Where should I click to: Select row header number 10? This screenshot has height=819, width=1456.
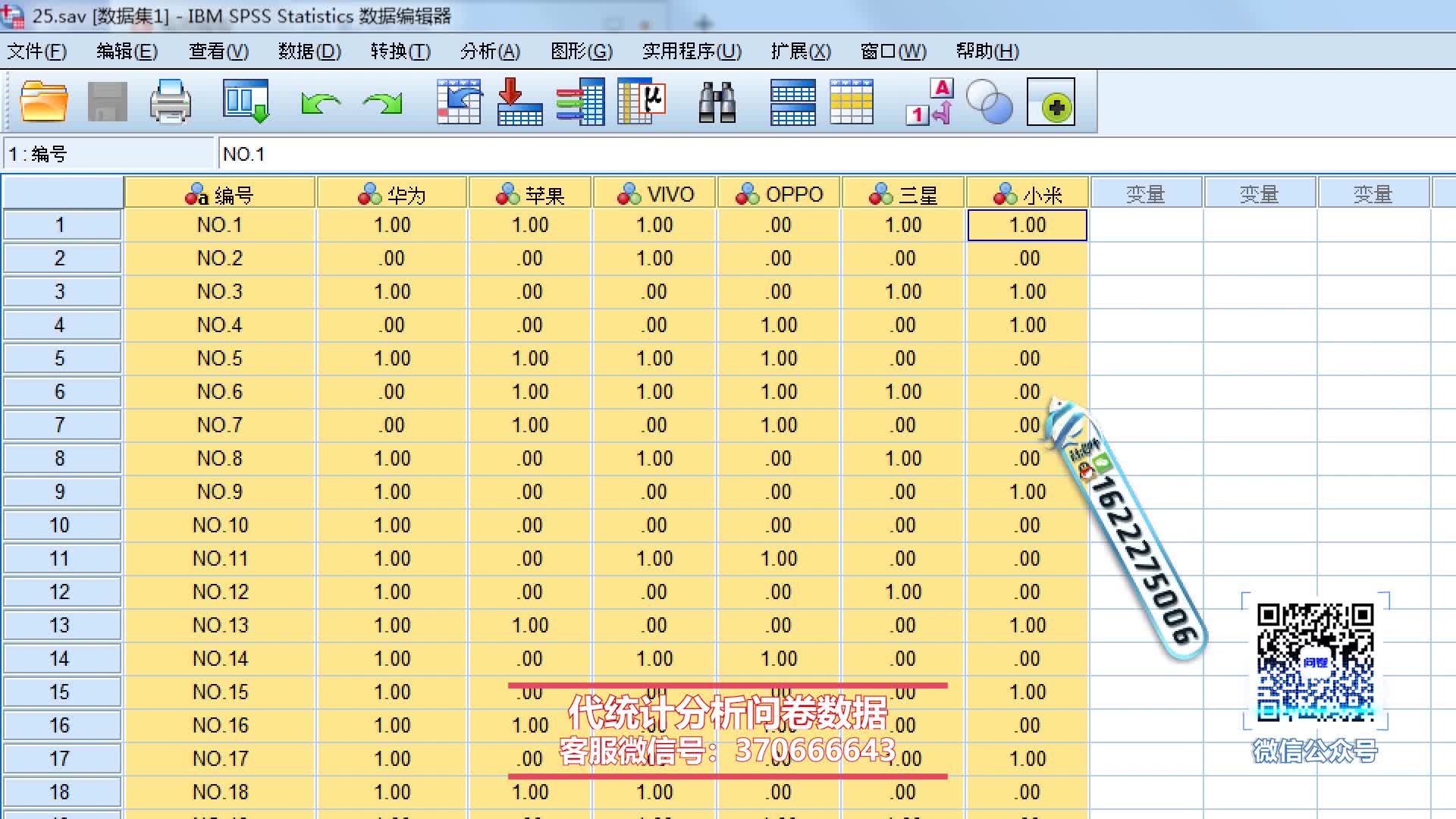pos(61,526)
